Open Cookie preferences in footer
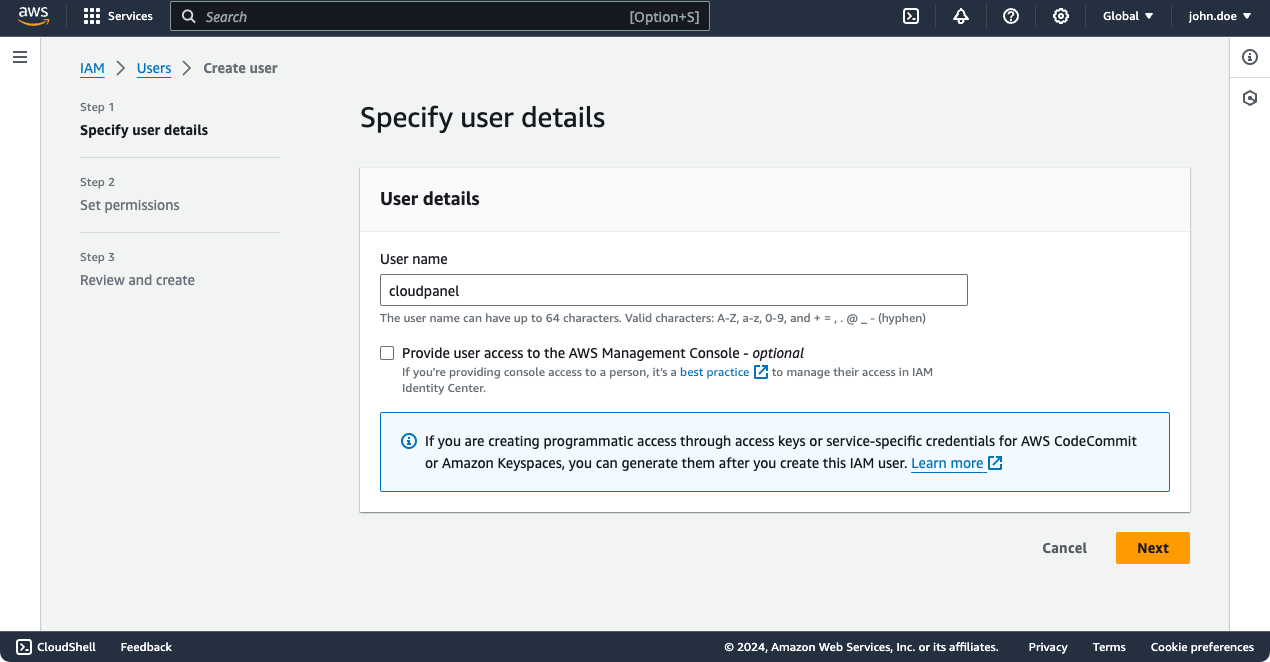Screen dimensions: 1270x662 click(1202, 647)
